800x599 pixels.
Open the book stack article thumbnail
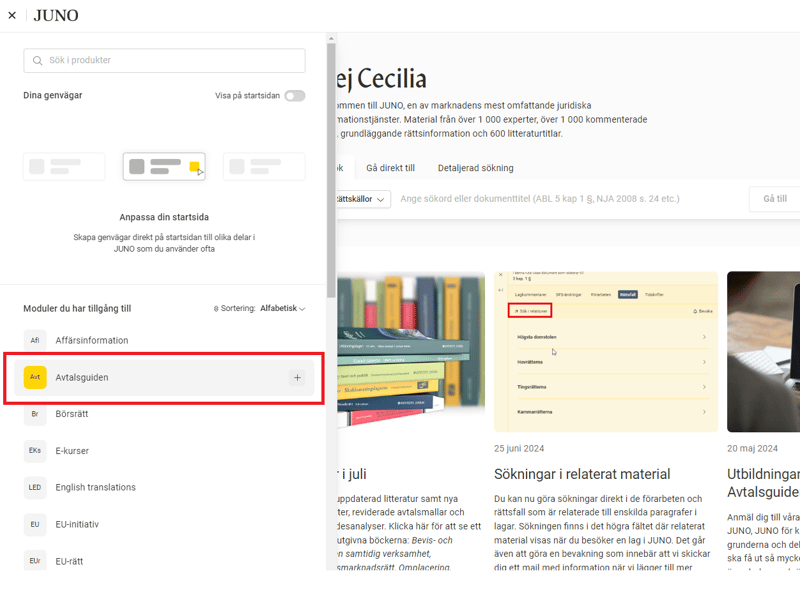(408, 351)
